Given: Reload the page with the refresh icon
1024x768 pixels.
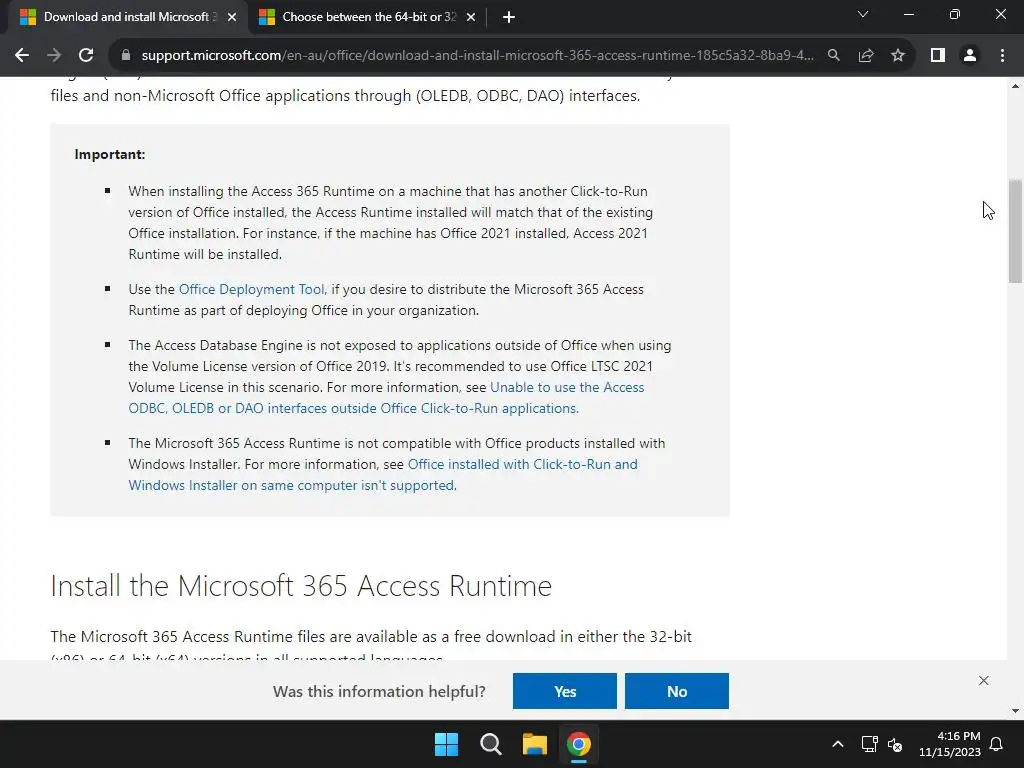Looking at the screenshot, I should (x=86, y=56).
